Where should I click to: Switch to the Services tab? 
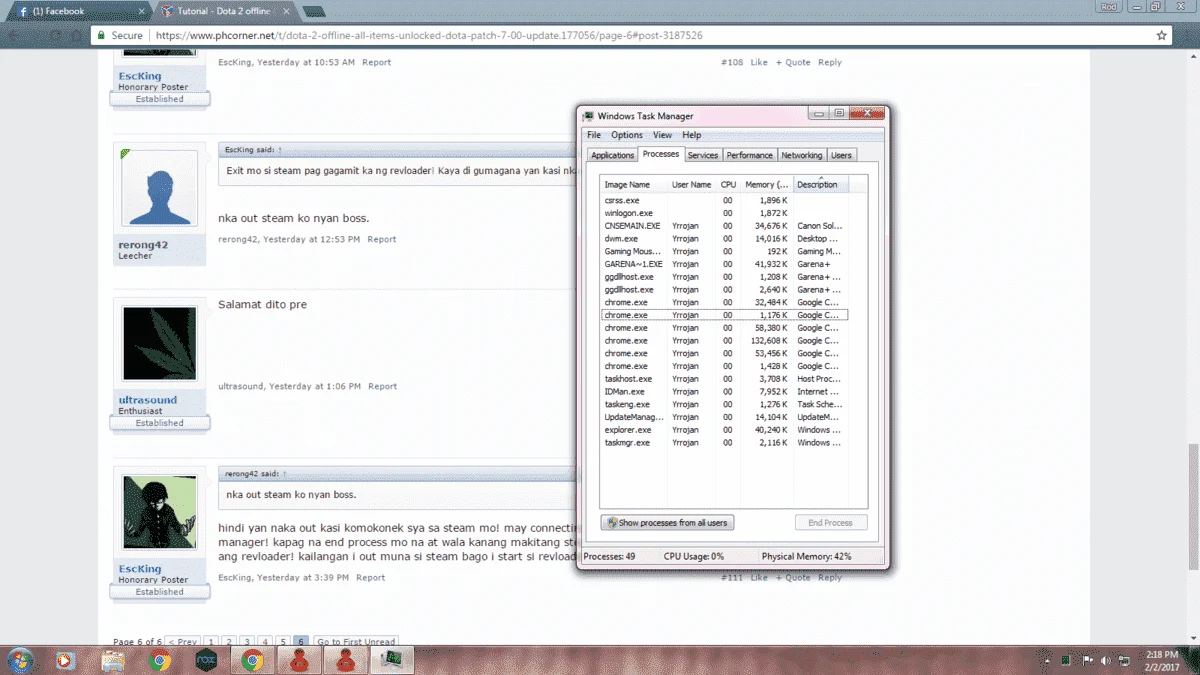703,155
